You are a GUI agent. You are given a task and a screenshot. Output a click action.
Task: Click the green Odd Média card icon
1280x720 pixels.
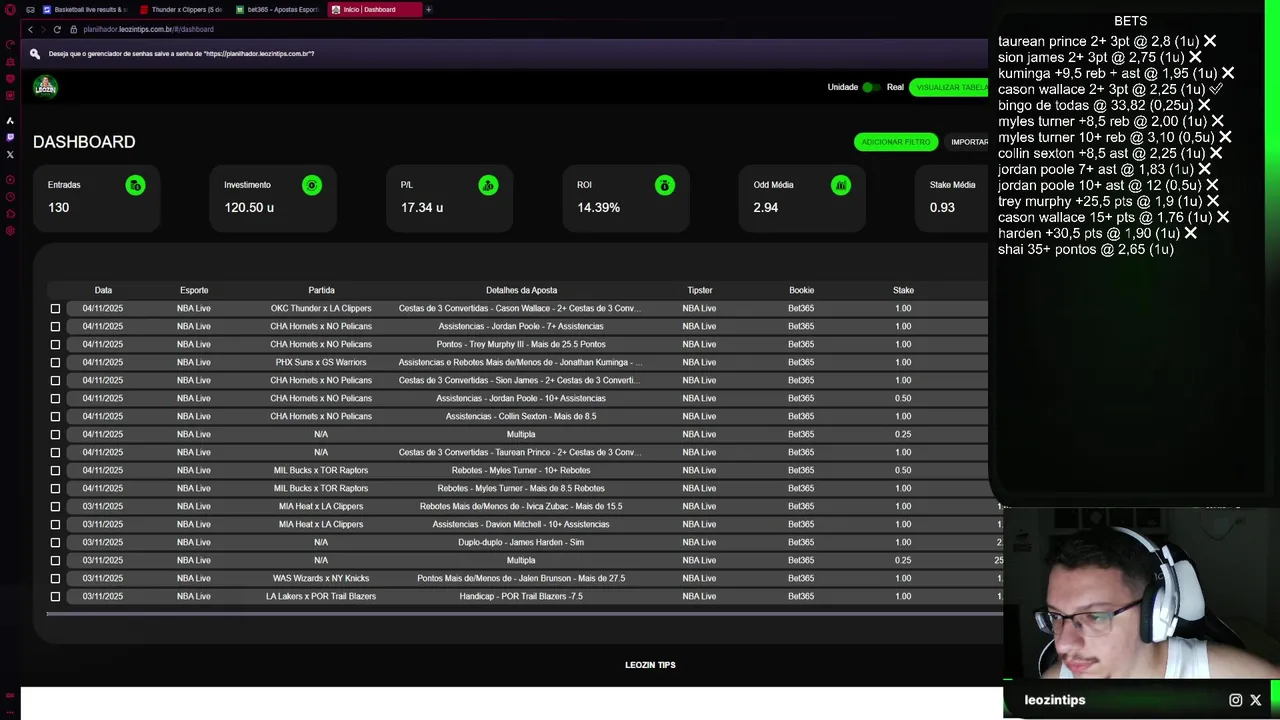pyautogui.click(x=841, y=185)
